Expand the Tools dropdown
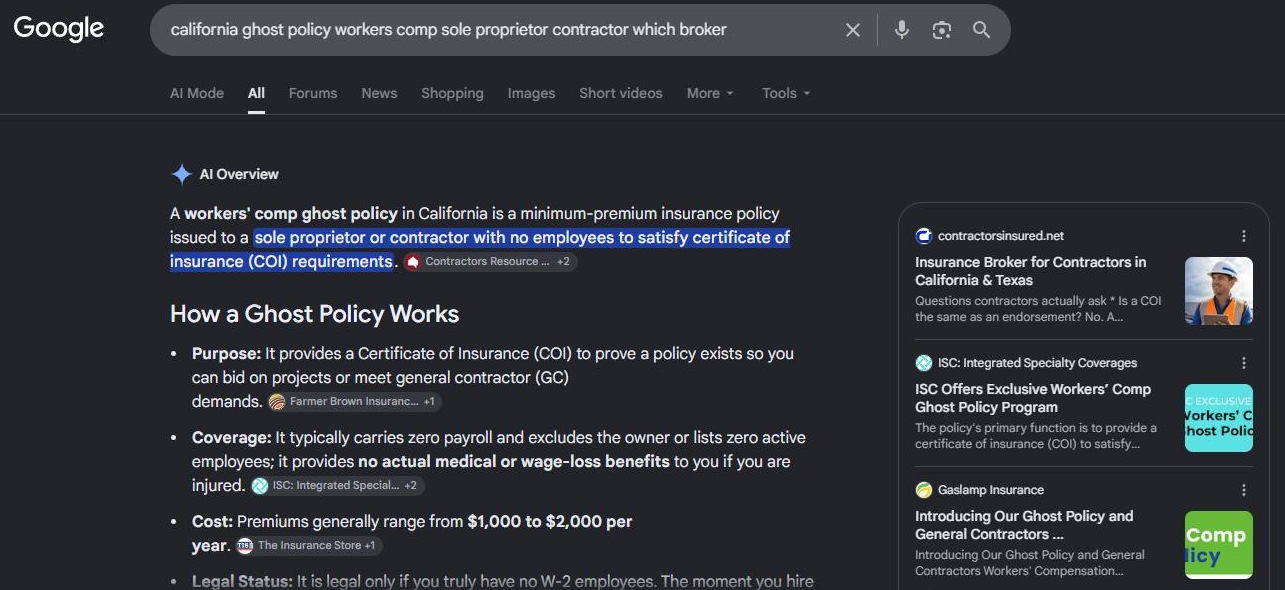 786,93
